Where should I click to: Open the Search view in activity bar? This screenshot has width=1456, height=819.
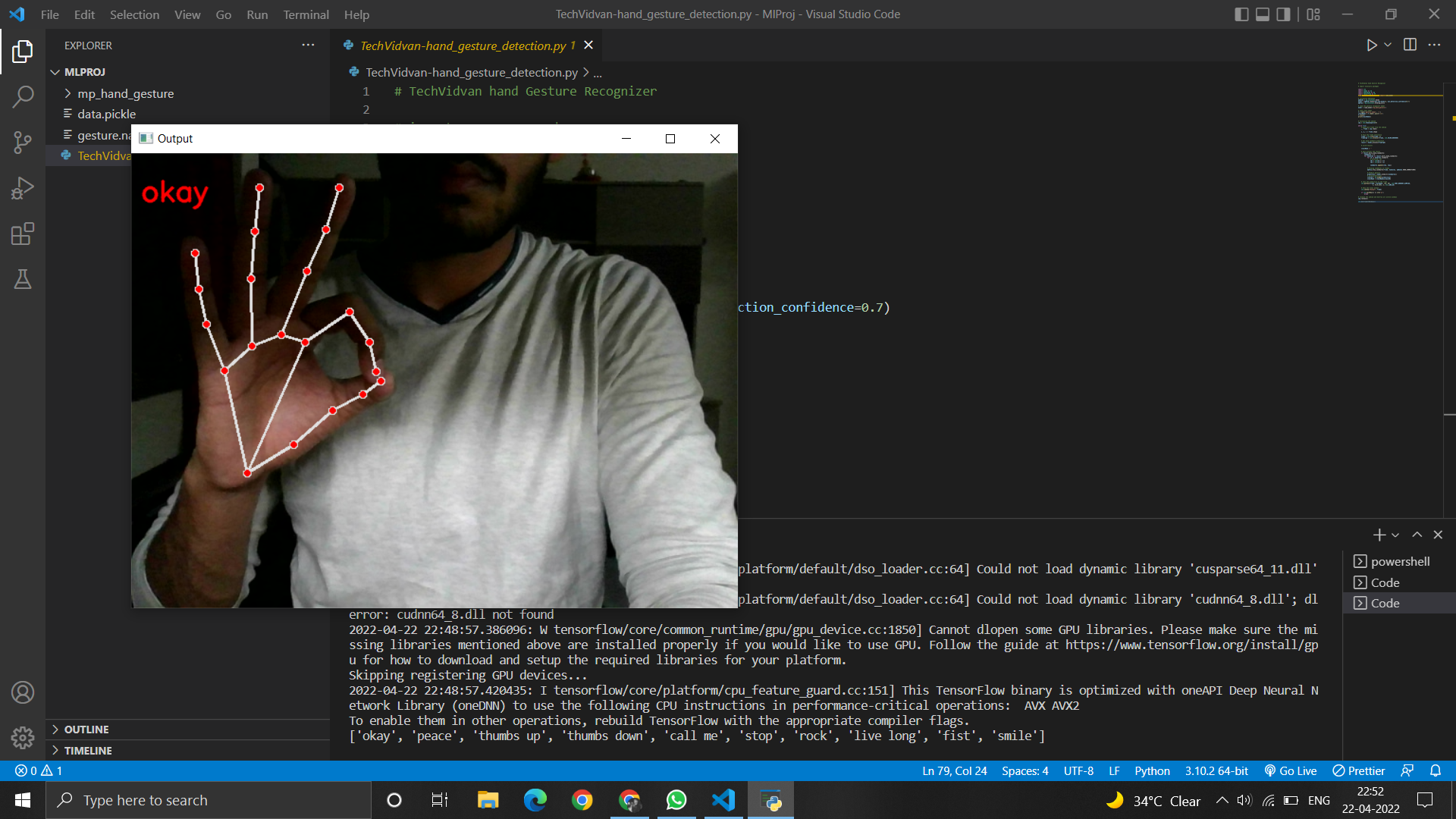click(23, 96)
